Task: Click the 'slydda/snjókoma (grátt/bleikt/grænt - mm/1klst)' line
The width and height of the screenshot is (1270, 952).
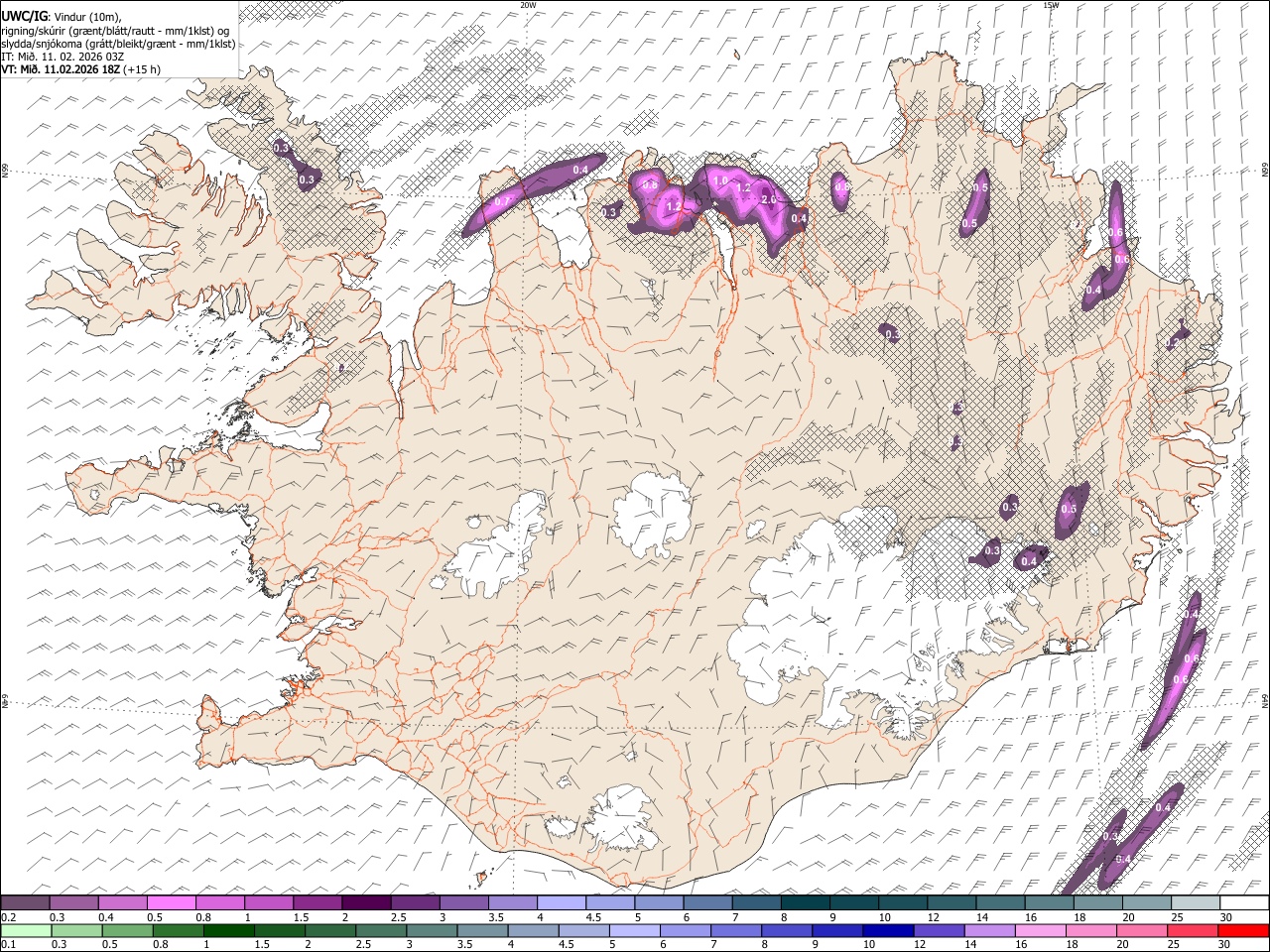Action: pyautogui.click(x=118, y=44)
